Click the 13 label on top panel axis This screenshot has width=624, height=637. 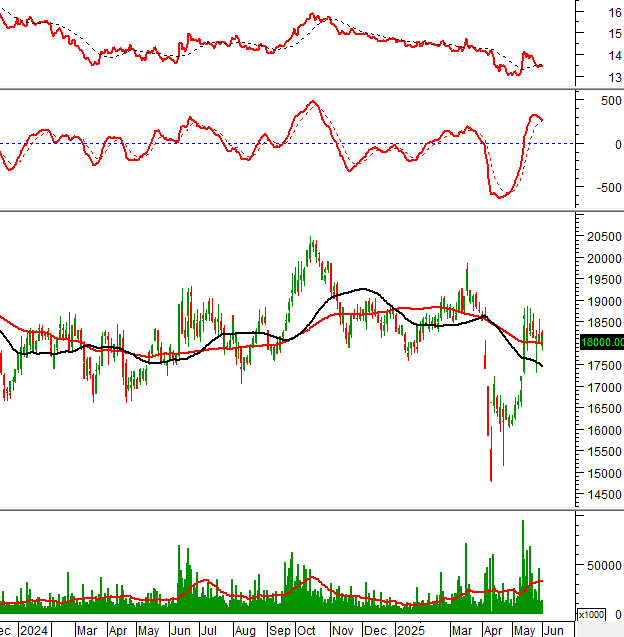(x=615, y=77)
